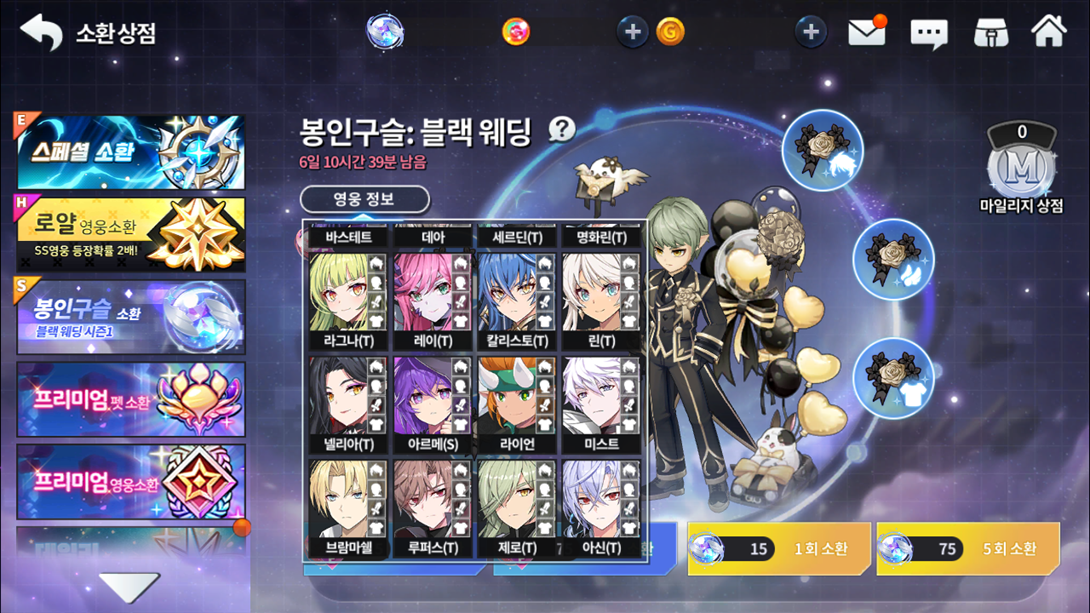Select the 라그나(T) hero portrait
The width and height of the screenshot is (1090, 613).
point(349,300)
